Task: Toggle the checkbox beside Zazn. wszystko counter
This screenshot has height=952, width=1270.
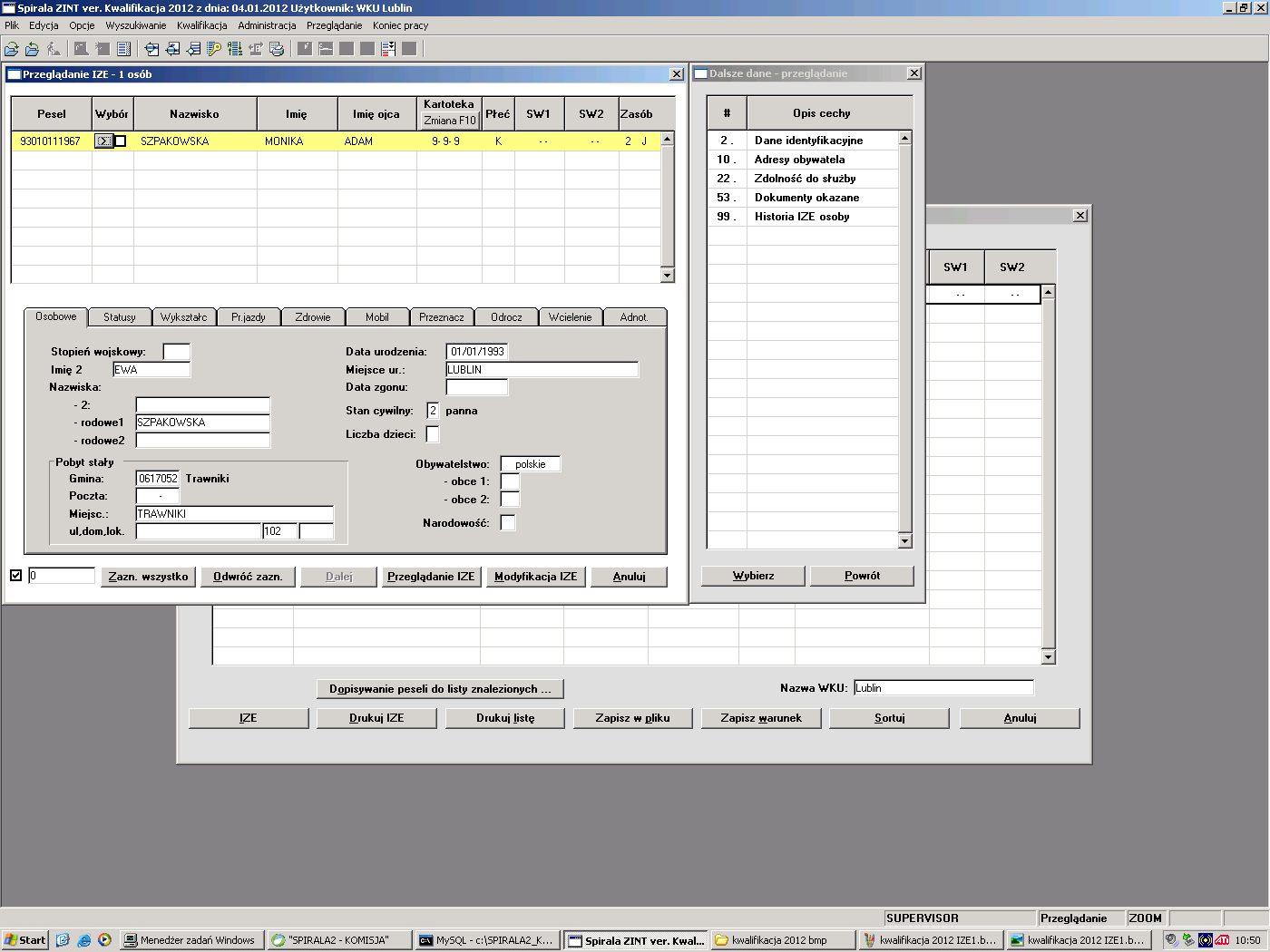Action: [15, 575]
